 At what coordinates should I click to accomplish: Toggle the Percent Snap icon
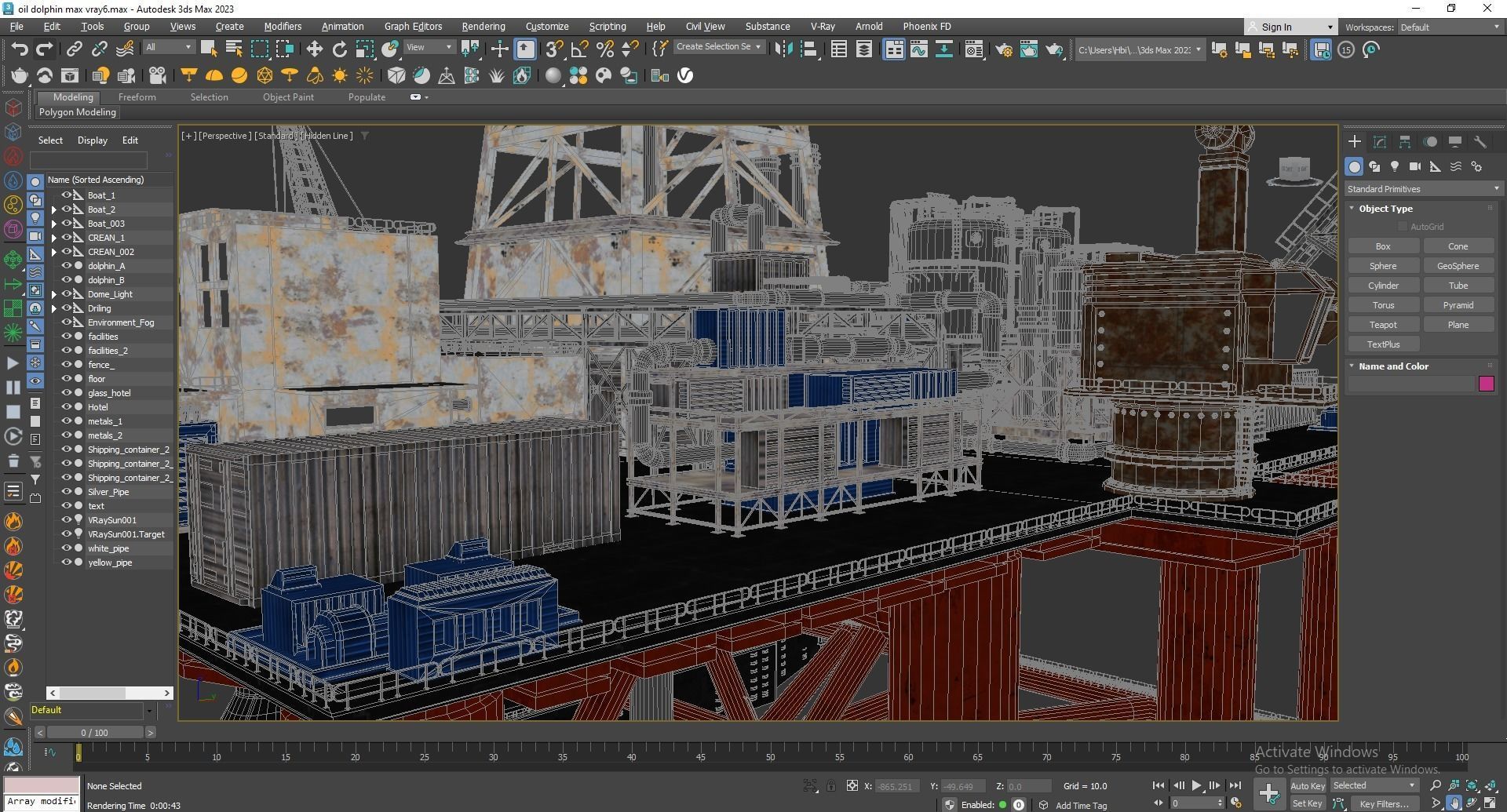(x=604, y=49)
